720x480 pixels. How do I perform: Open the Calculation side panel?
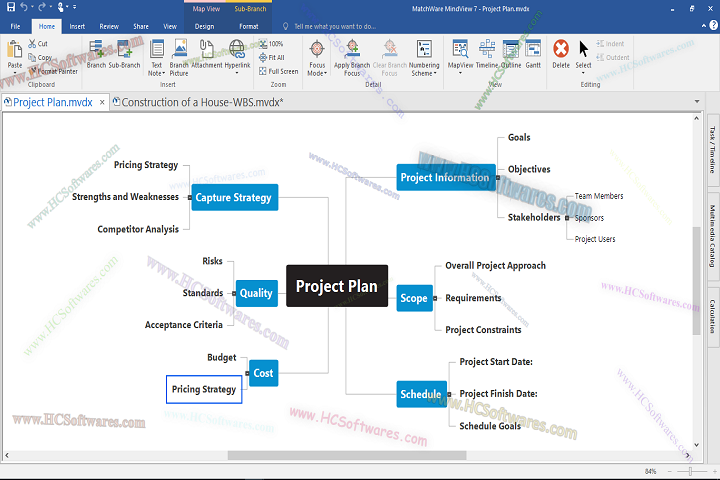coord(713,316)
